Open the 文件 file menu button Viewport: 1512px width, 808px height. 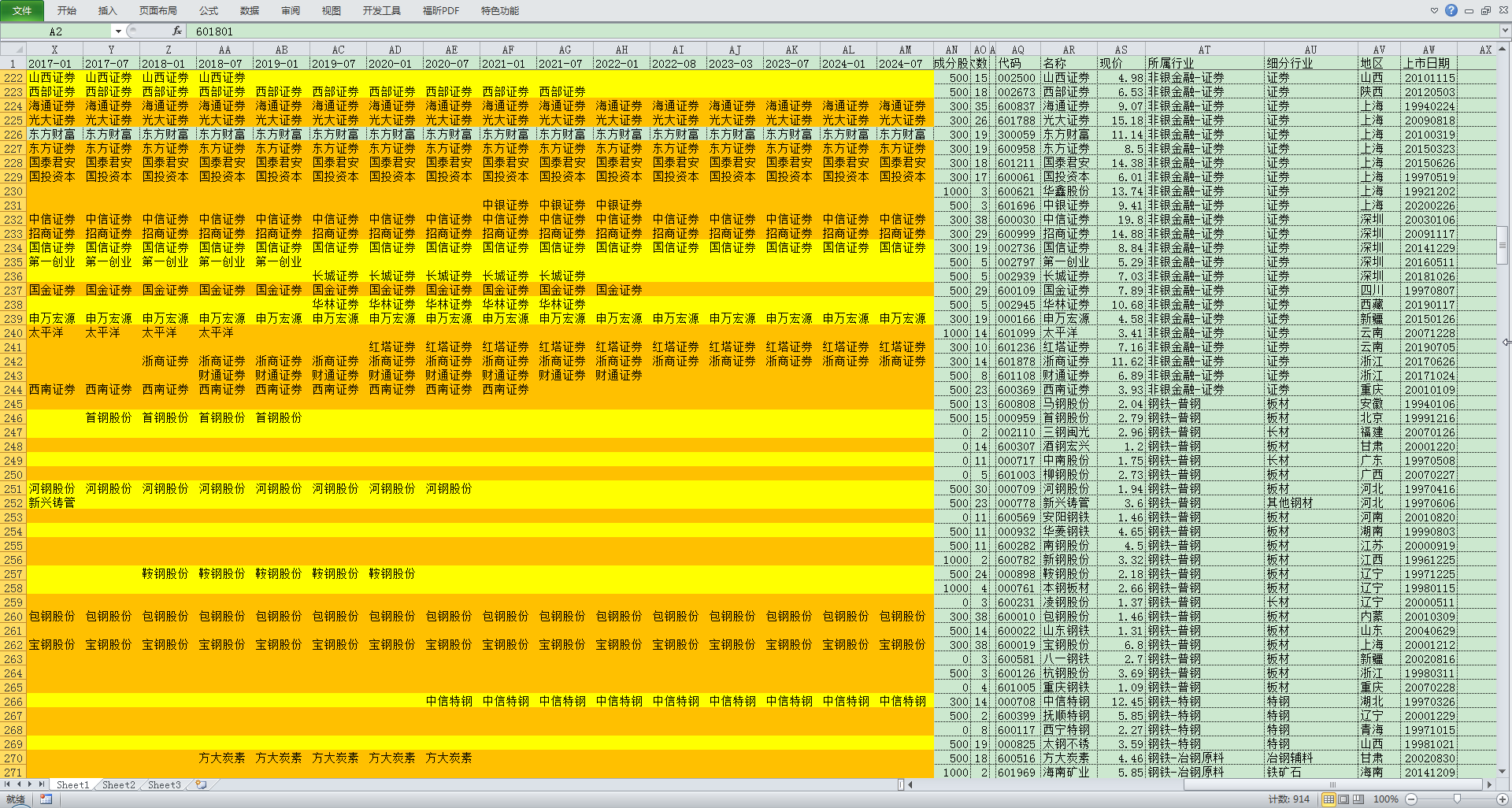(22, 10)
